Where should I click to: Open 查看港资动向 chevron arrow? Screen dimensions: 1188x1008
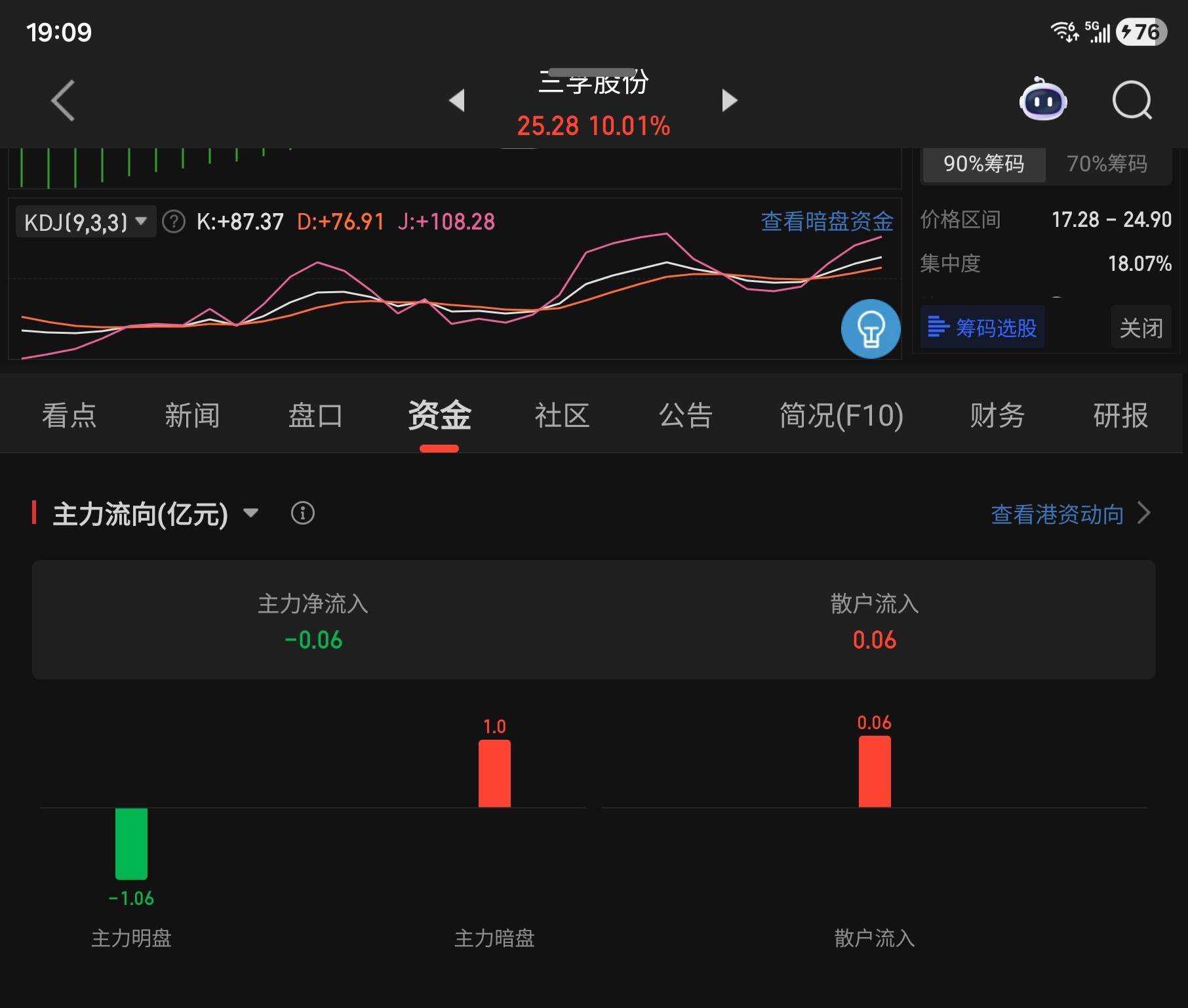click(1144, 513)
